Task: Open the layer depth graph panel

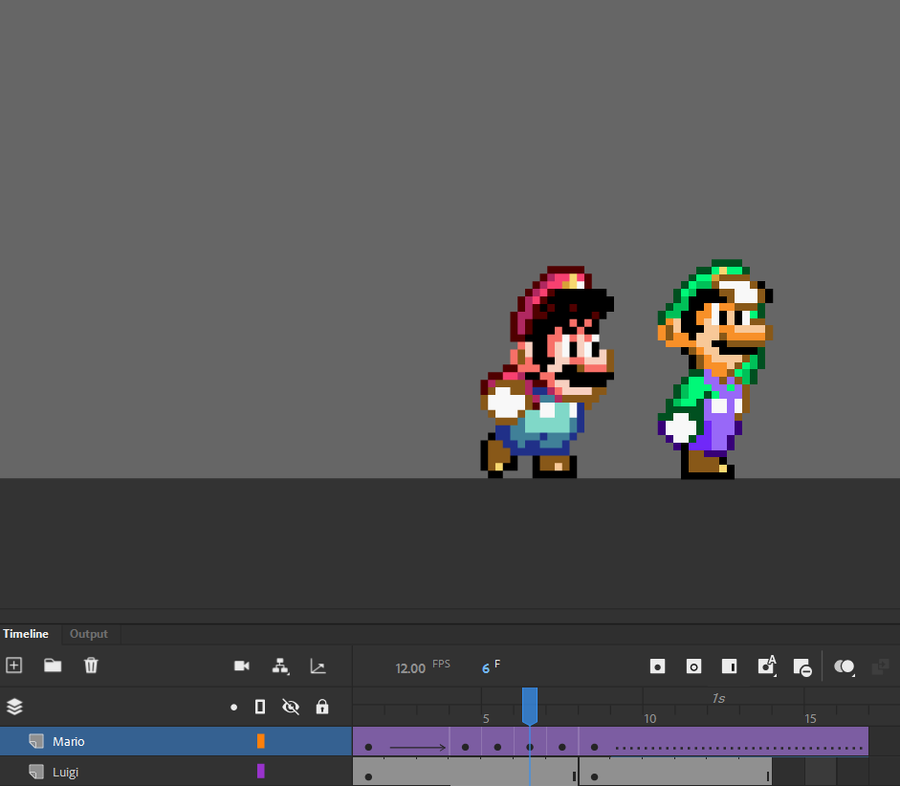Action: tap(318, 666)
